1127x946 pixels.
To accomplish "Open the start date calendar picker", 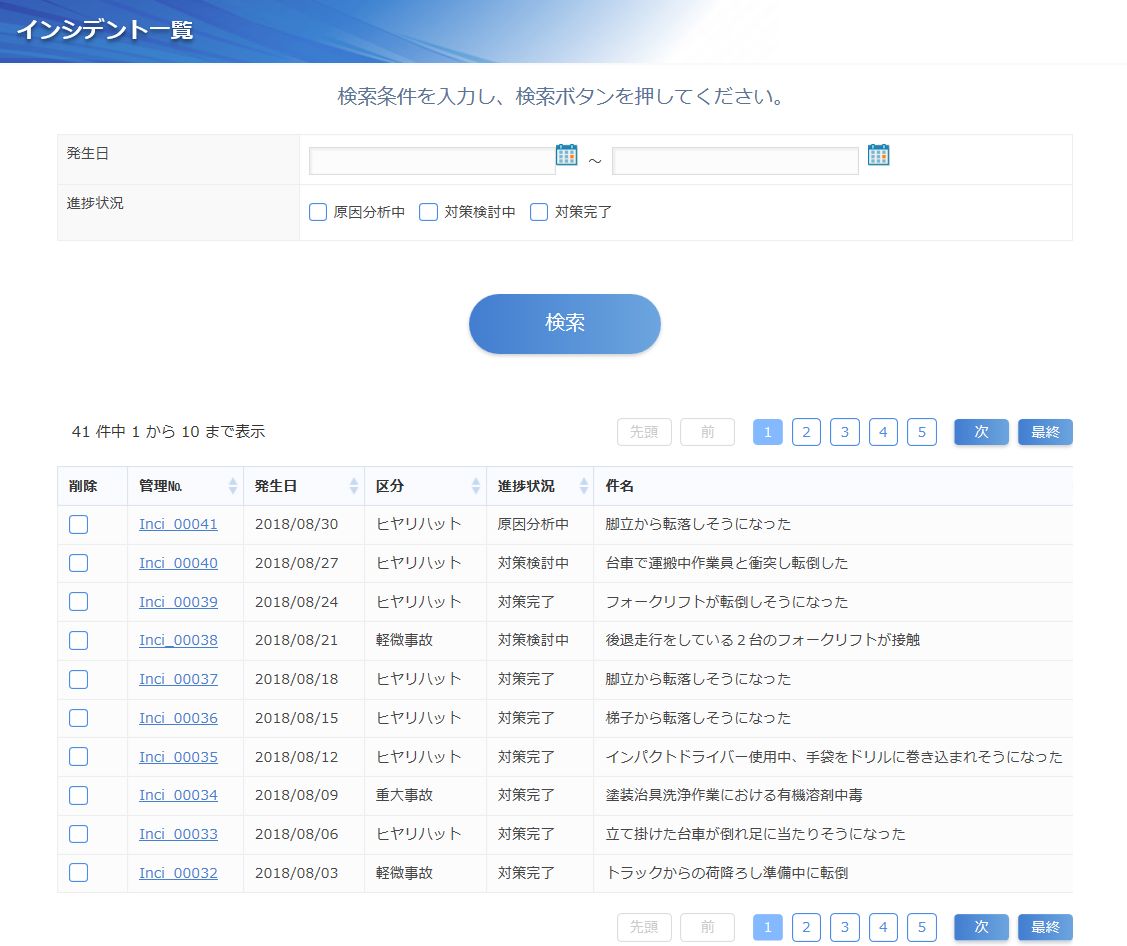I will tap(567, 155).
